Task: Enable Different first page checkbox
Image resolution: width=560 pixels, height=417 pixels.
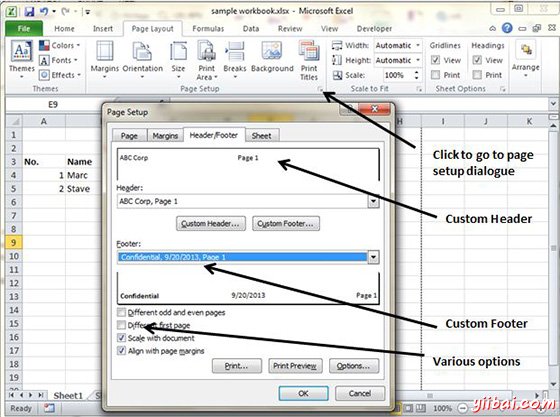Action: tap(121, 325)
